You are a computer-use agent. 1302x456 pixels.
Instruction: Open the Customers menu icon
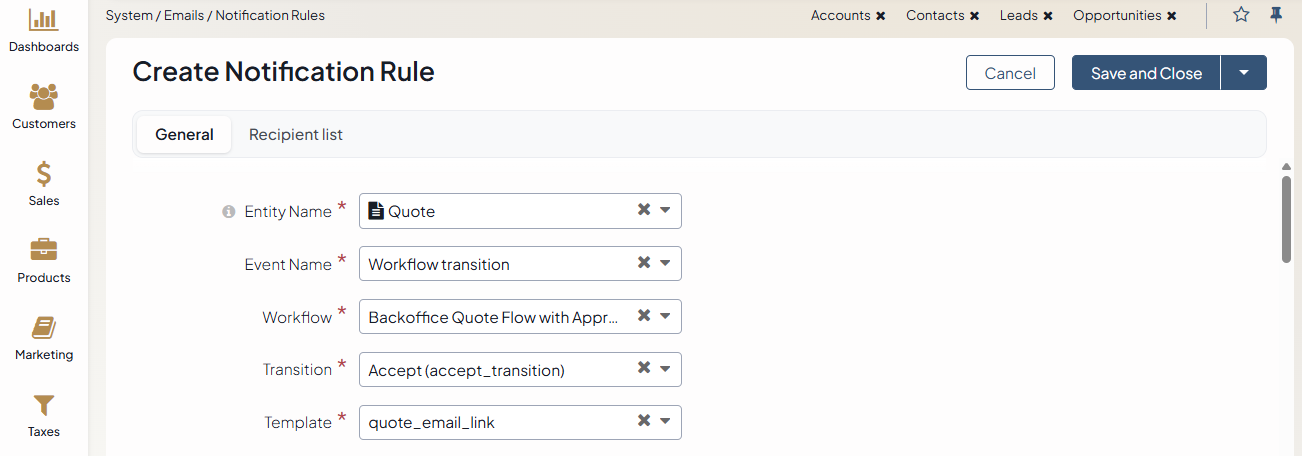pos(43,97)
